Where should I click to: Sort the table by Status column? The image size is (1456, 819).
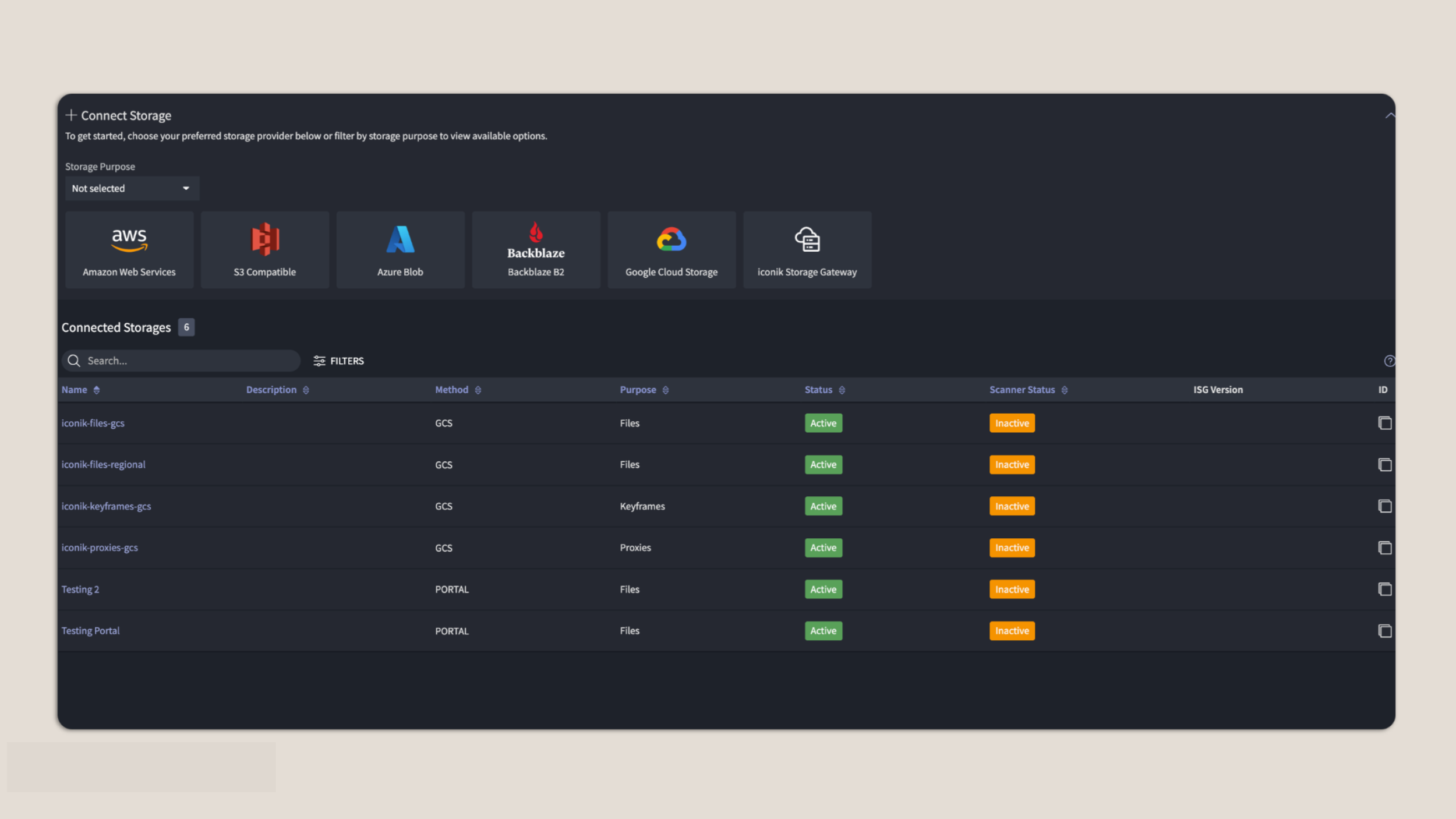click(x=825, y=390)
